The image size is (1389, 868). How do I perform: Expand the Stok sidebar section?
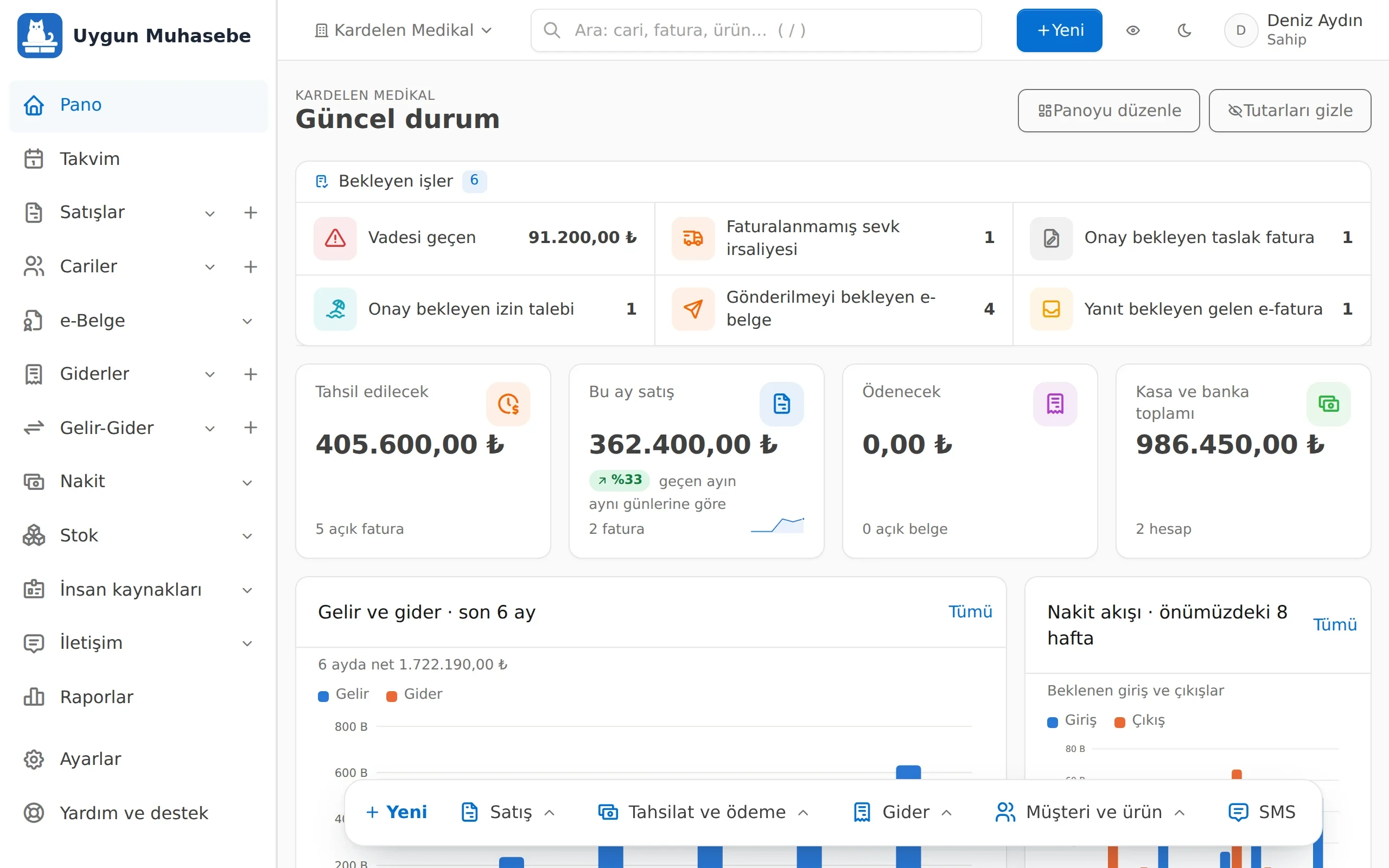(x=247, y=536)
